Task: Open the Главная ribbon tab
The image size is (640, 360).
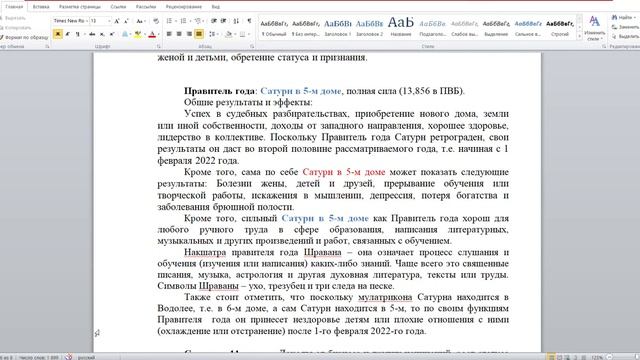Action: point(14,7)
